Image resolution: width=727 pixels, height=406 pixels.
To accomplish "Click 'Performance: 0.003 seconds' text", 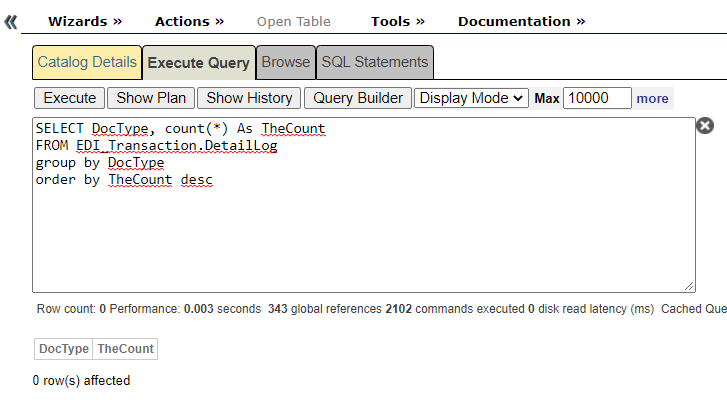I will pos(185,309).
